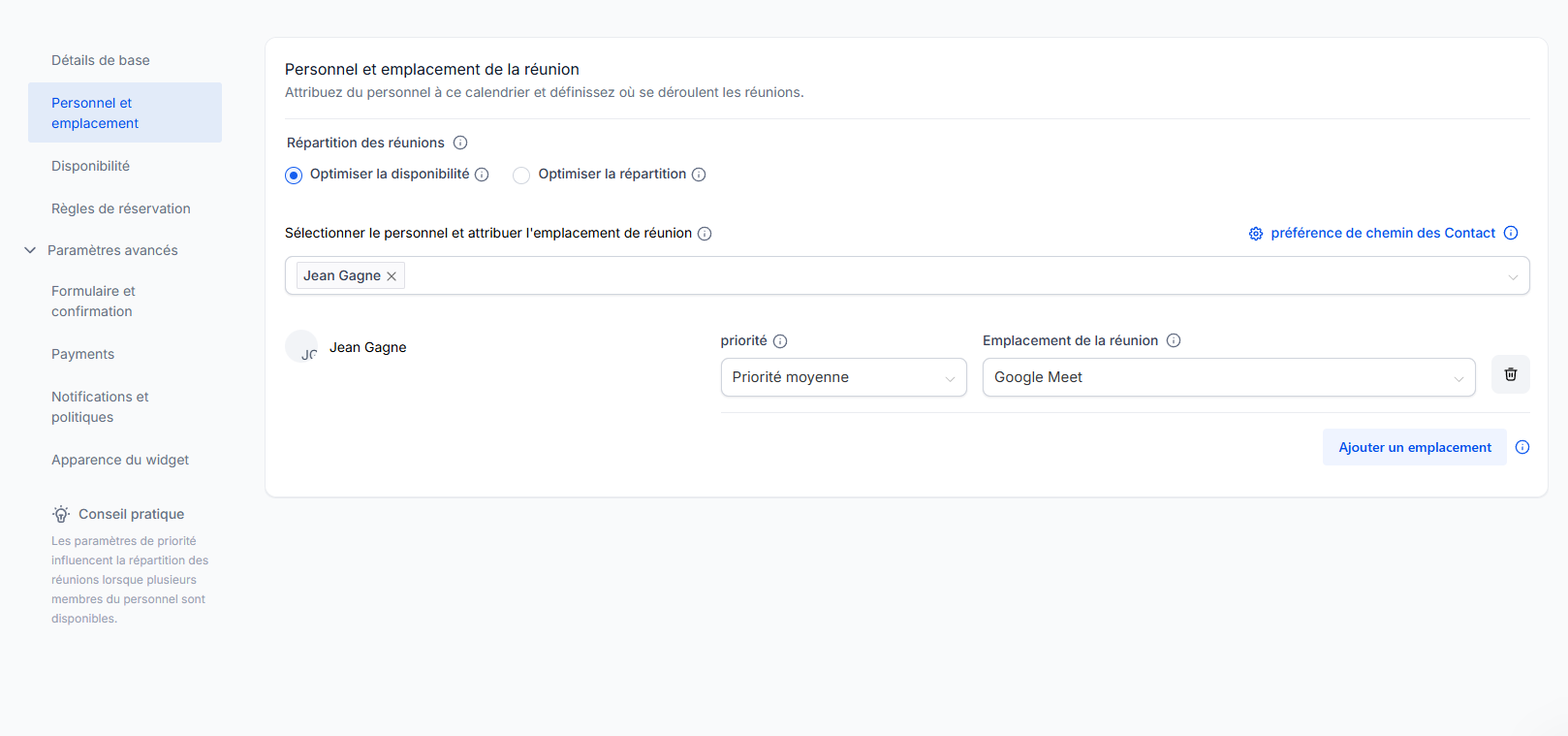
Task: Click Jean Gagne's avatar thumbnail
Action: pos(301,347)
